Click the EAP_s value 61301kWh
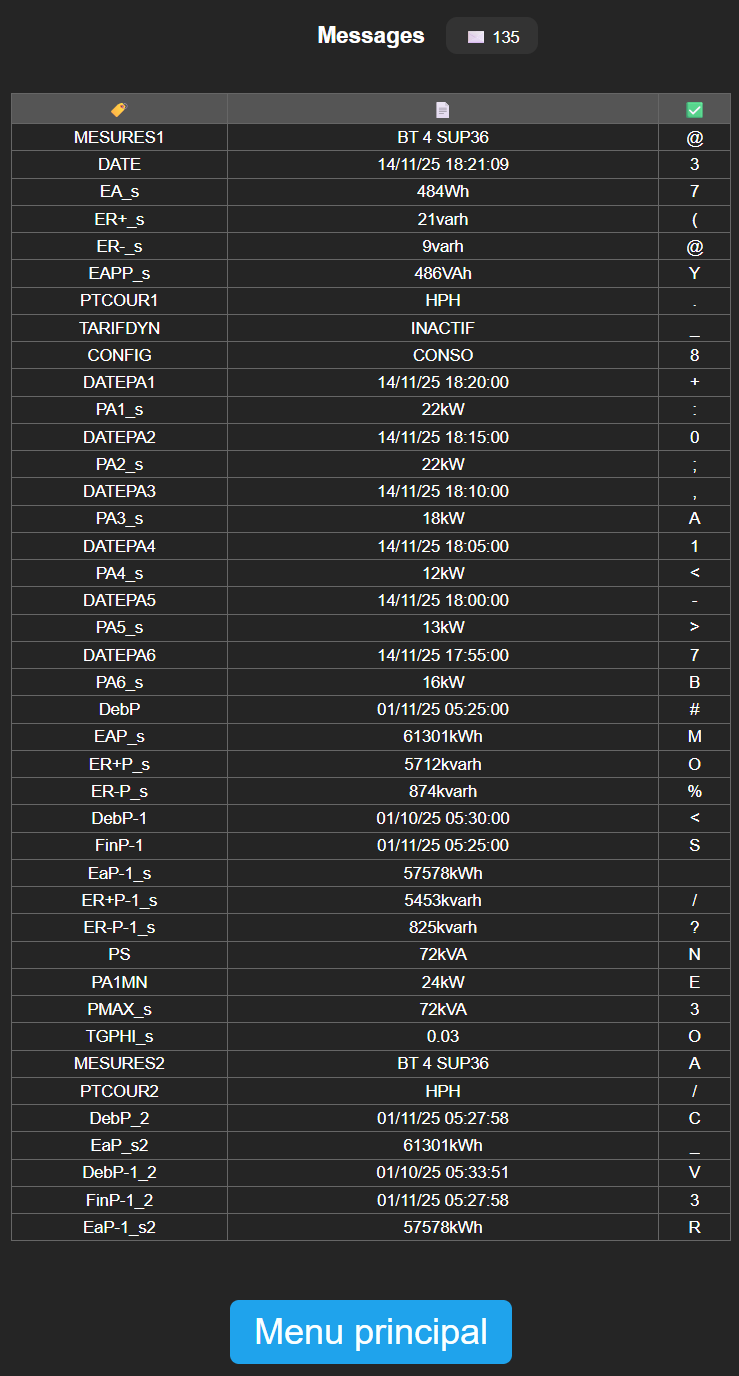This screenshot has height=1376, width=739. coord(443,736)
